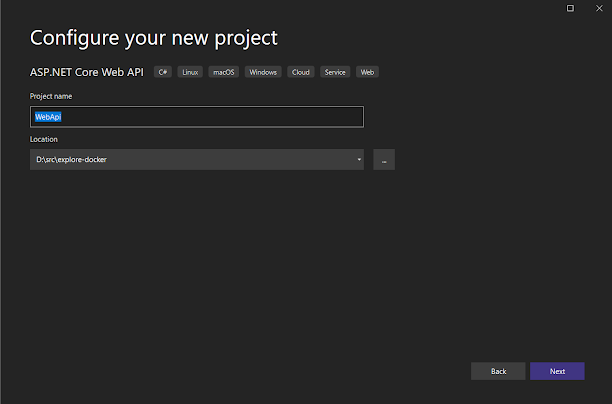Click the highlighted WebApi text
Image resolution: width=612 pixels, height=404 pixels.
coord(48,117)
